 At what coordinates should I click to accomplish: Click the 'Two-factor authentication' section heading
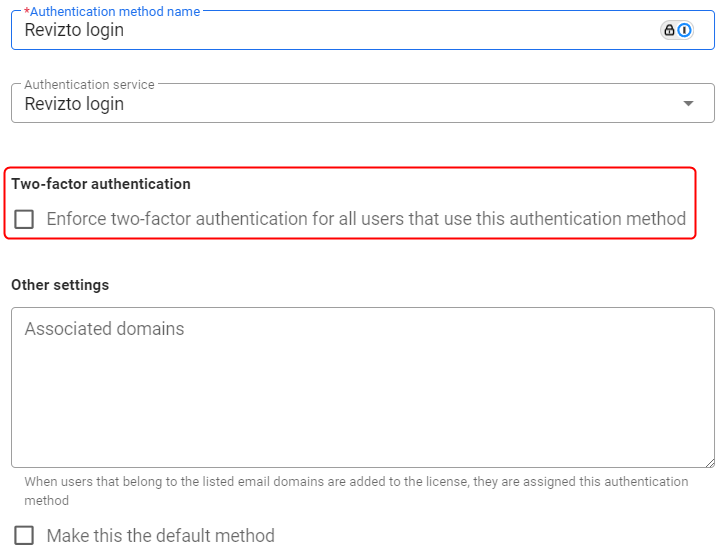point(101,184)
